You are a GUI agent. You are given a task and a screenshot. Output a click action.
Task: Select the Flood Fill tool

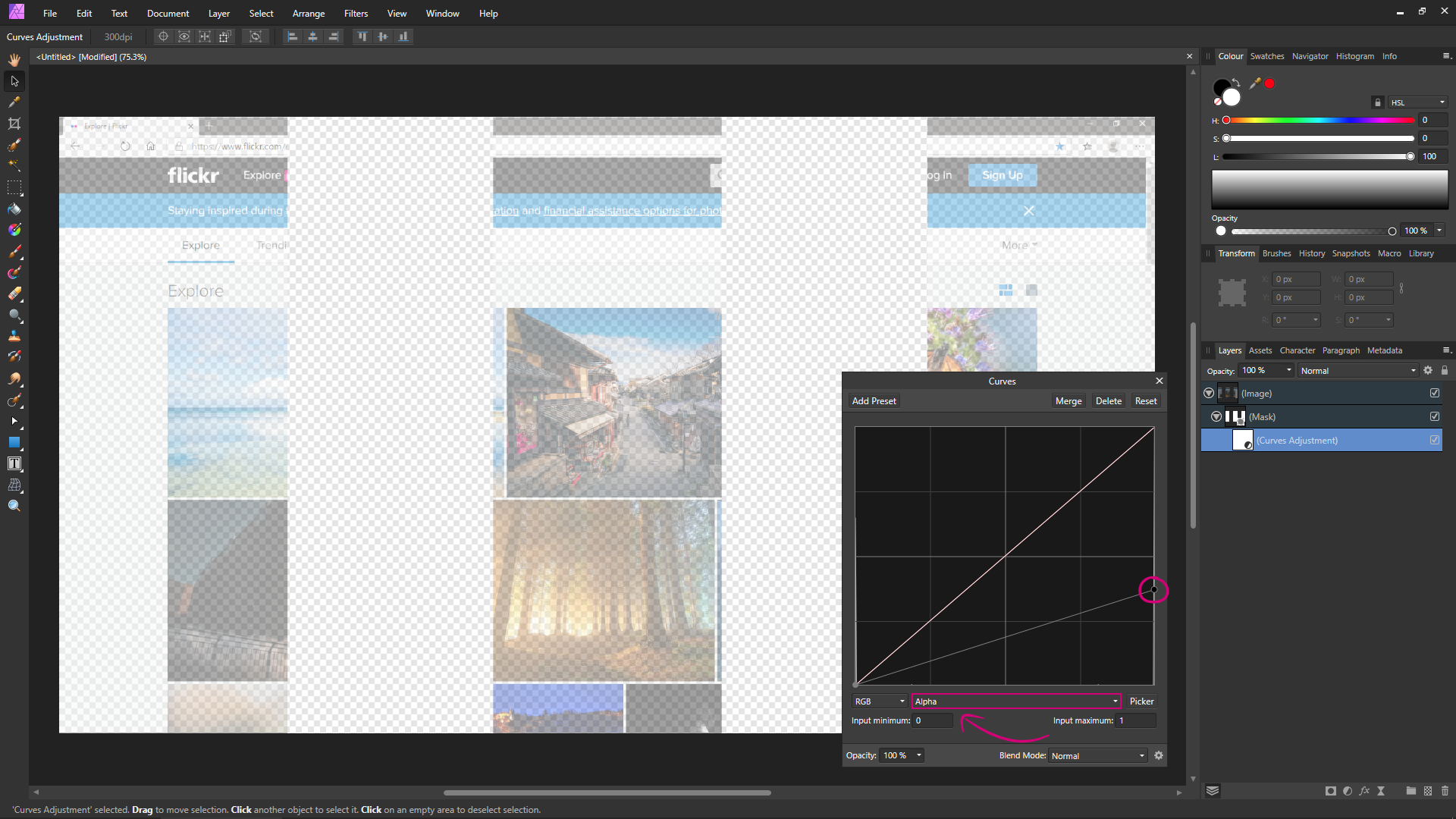coord(14,209)
